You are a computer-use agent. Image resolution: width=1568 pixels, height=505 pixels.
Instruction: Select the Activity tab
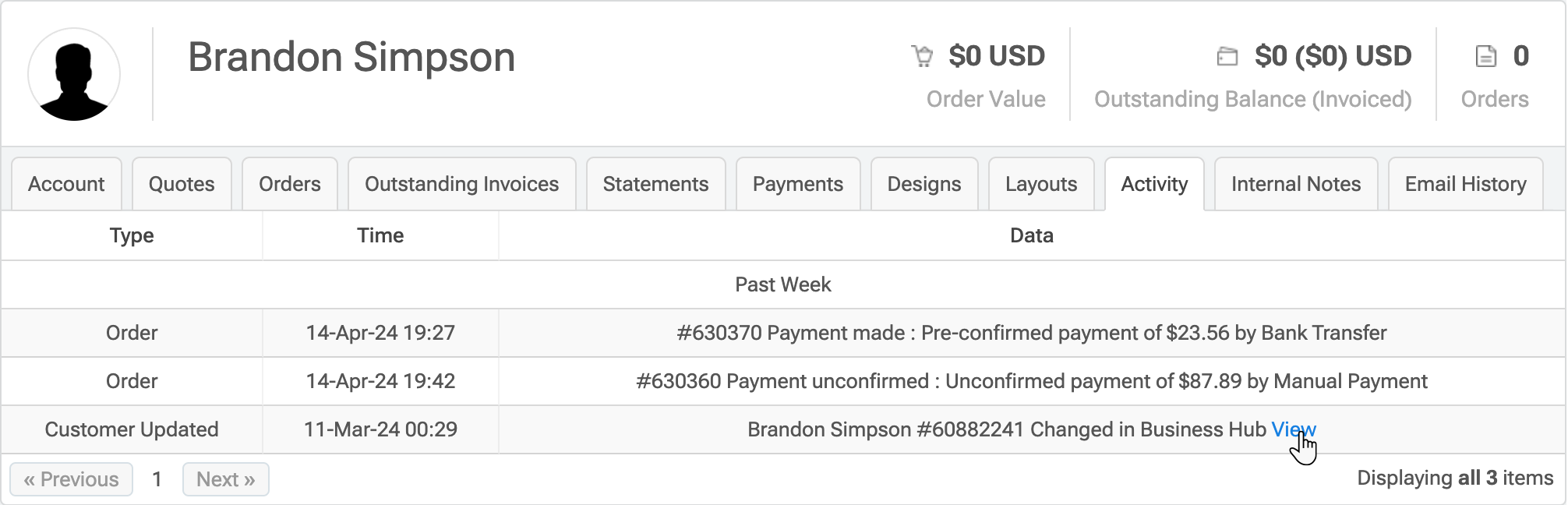click(1154, 185)
